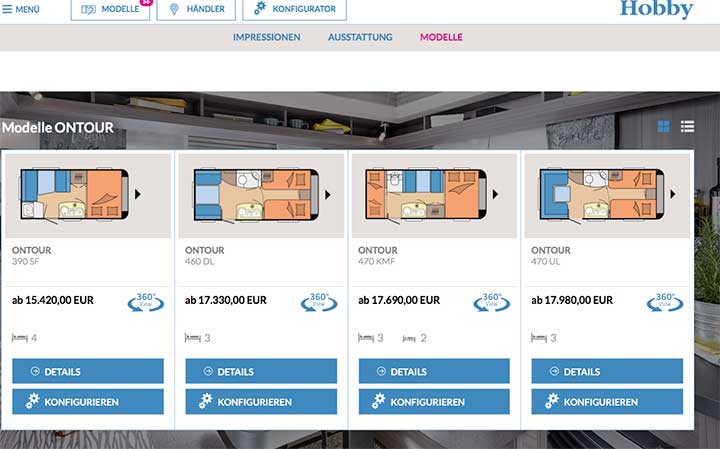Click DETAILS for ONTOUR 390 SF
Image resolution: width=720 pixels, height=449 pixels.
tap(88, 371)
